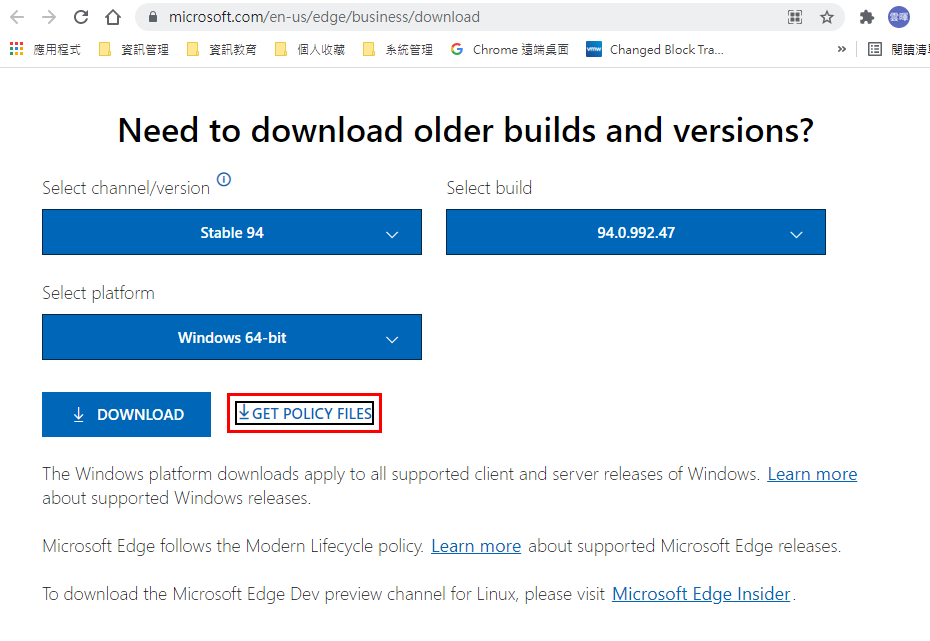Open Learn more about Modern Lifecycle policy

[476, 546]
